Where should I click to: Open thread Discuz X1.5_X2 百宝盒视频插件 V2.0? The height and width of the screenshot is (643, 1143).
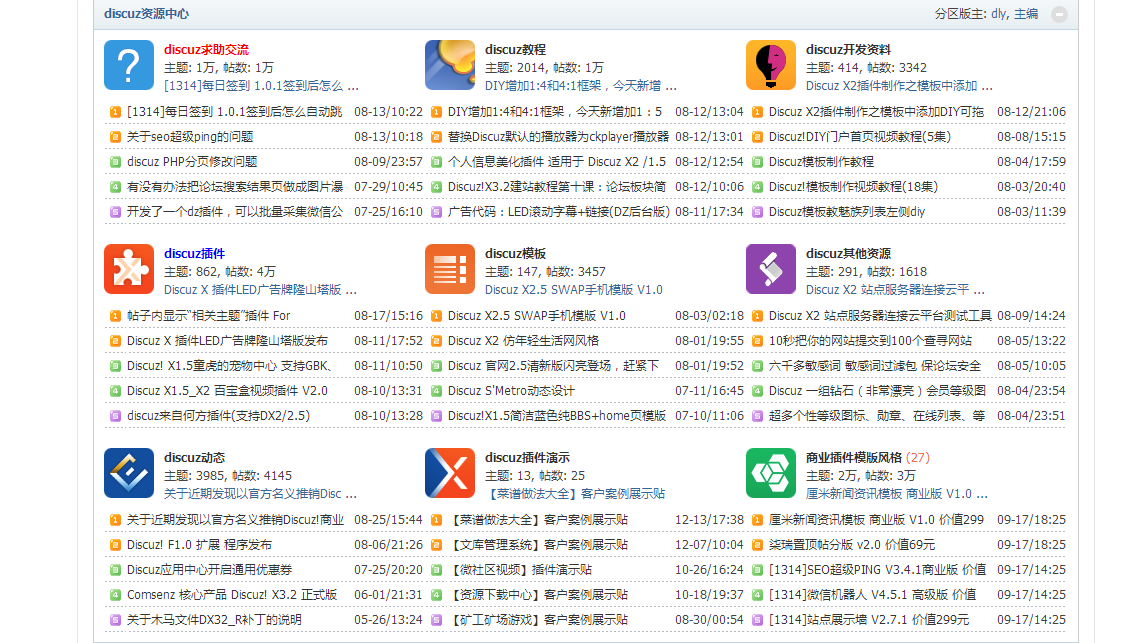(x=227, y=391)
